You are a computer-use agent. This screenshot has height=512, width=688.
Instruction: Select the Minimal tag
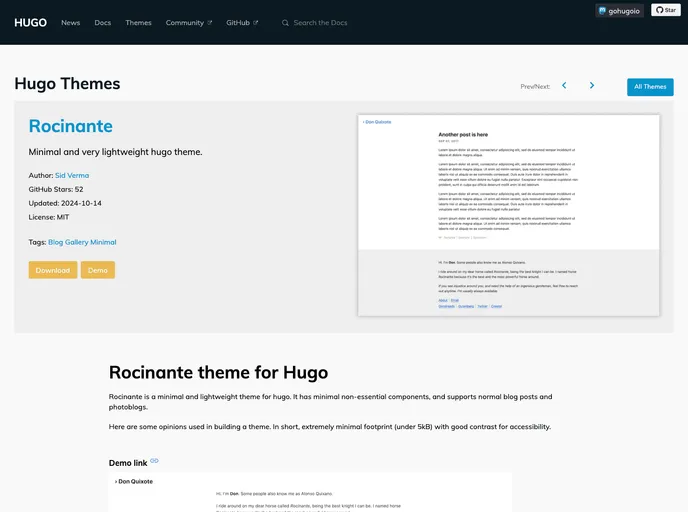pyautogui.click(x=103, y=242)
